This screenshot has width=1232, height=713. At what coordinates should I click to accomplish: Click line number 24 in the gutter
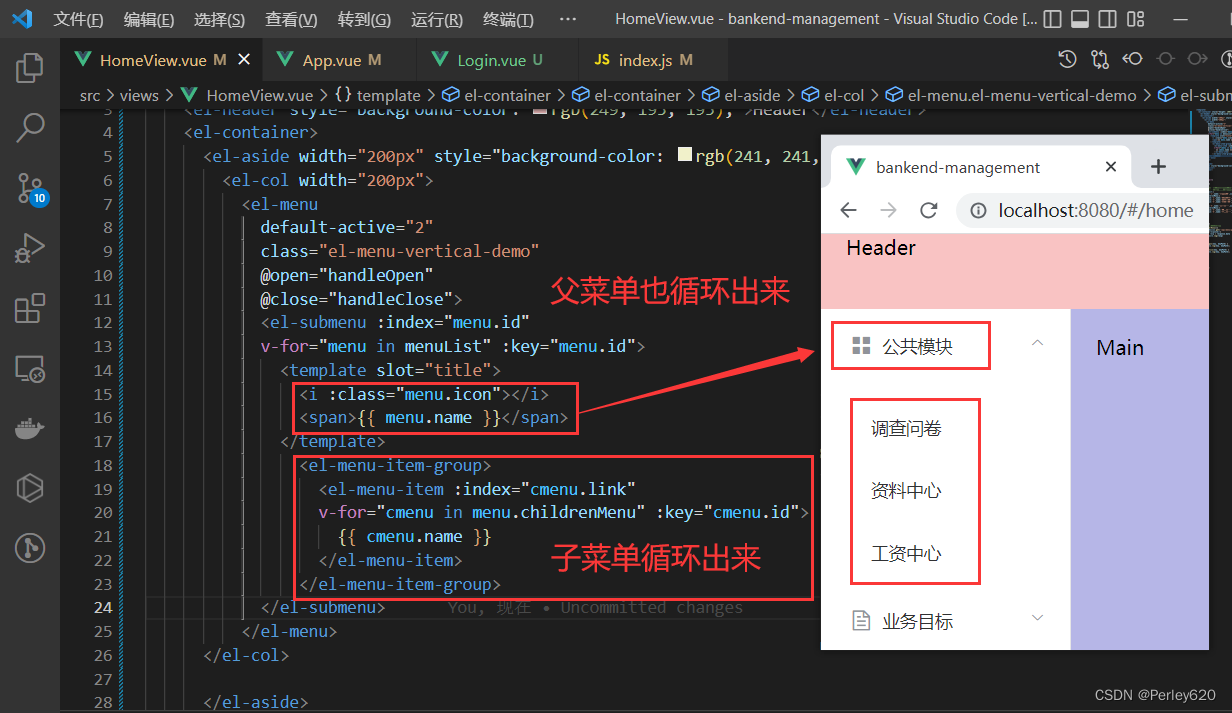103,607
